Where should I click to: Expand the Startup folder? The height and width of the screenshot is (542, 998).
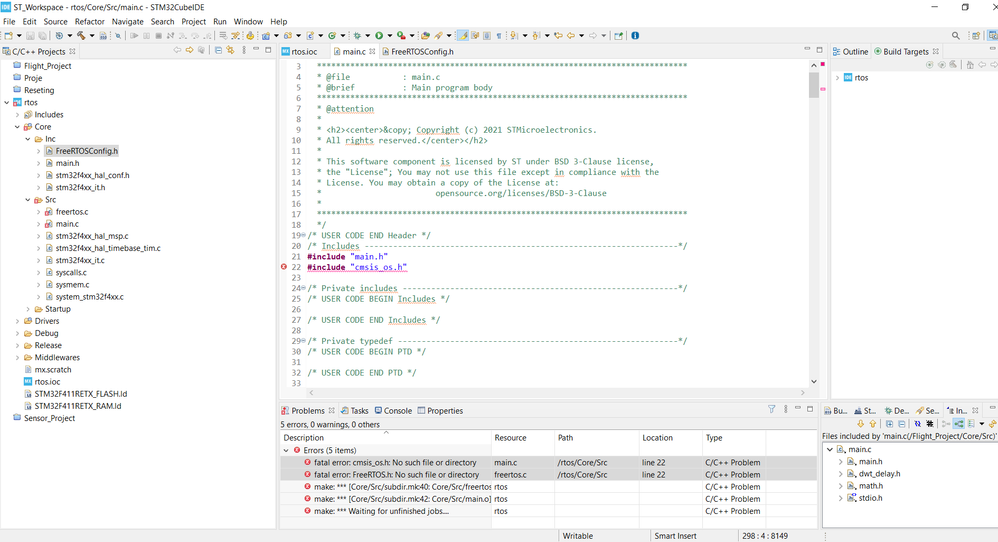tap(28, 309)
